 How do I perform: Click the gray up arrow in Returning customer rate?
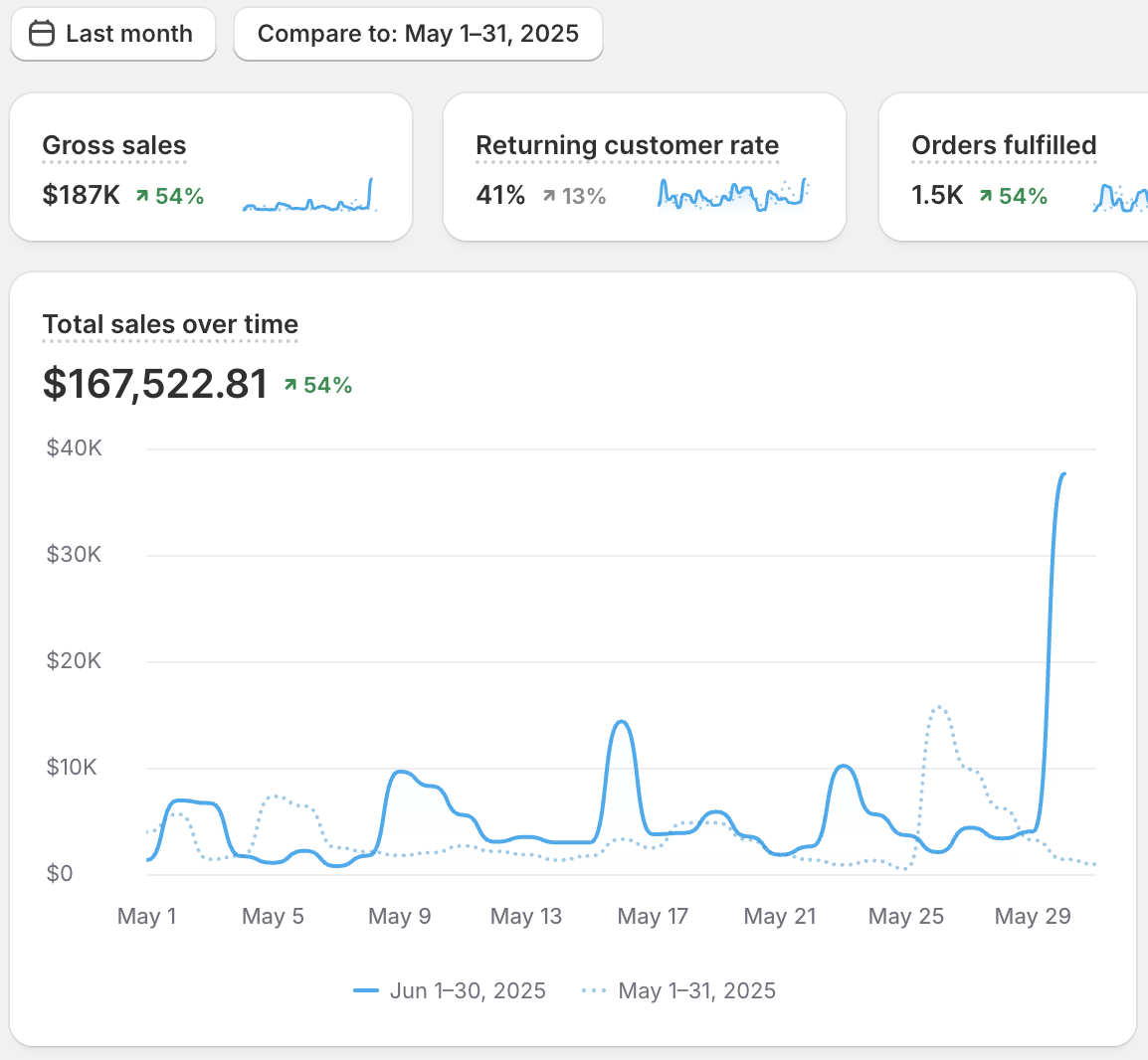tap(549, 196)
